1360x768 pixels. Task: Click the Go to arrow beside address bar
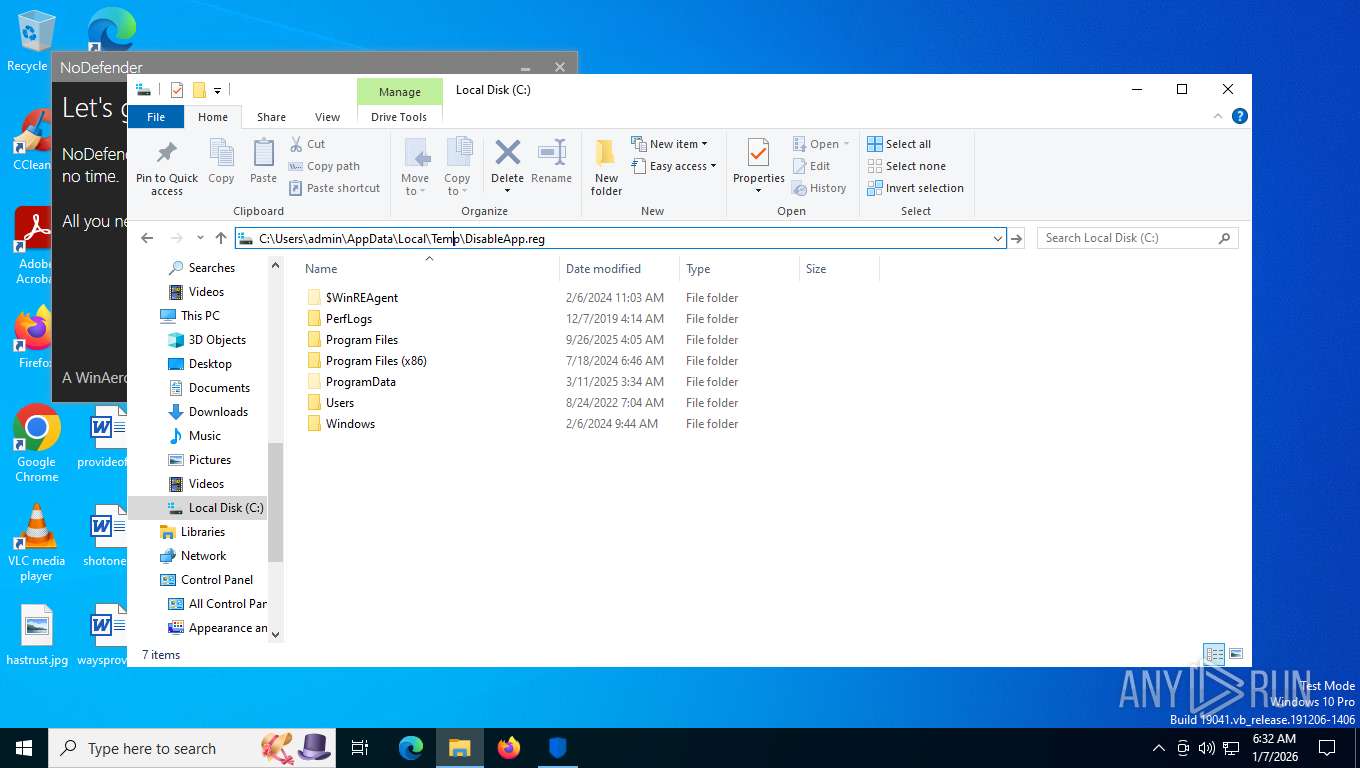click(x=1017, y=238)
